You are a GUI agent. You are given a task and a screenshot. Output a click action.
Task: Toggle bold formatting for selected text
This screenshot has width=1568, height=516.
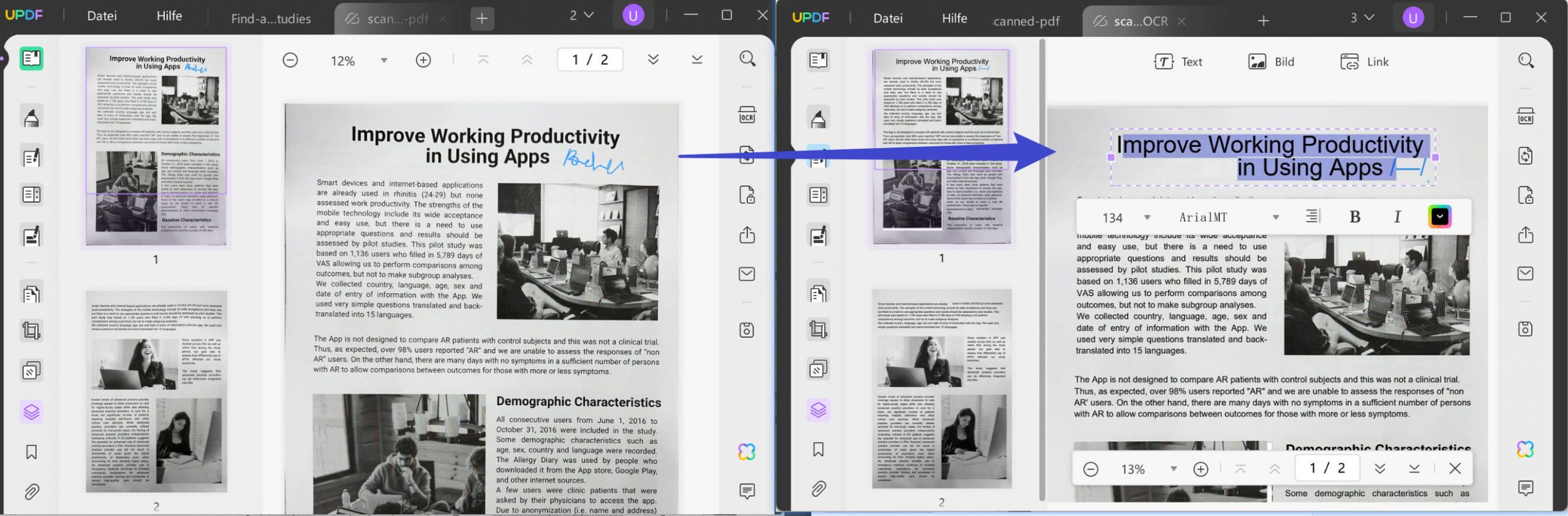tap(1355, 217)
